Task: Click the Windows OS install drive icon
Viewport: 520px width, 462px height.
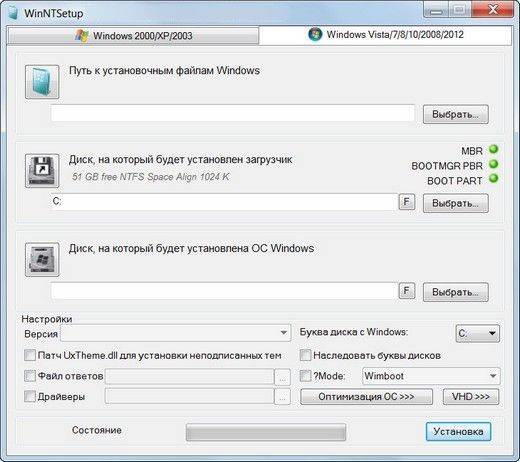Action: [42, 259]
